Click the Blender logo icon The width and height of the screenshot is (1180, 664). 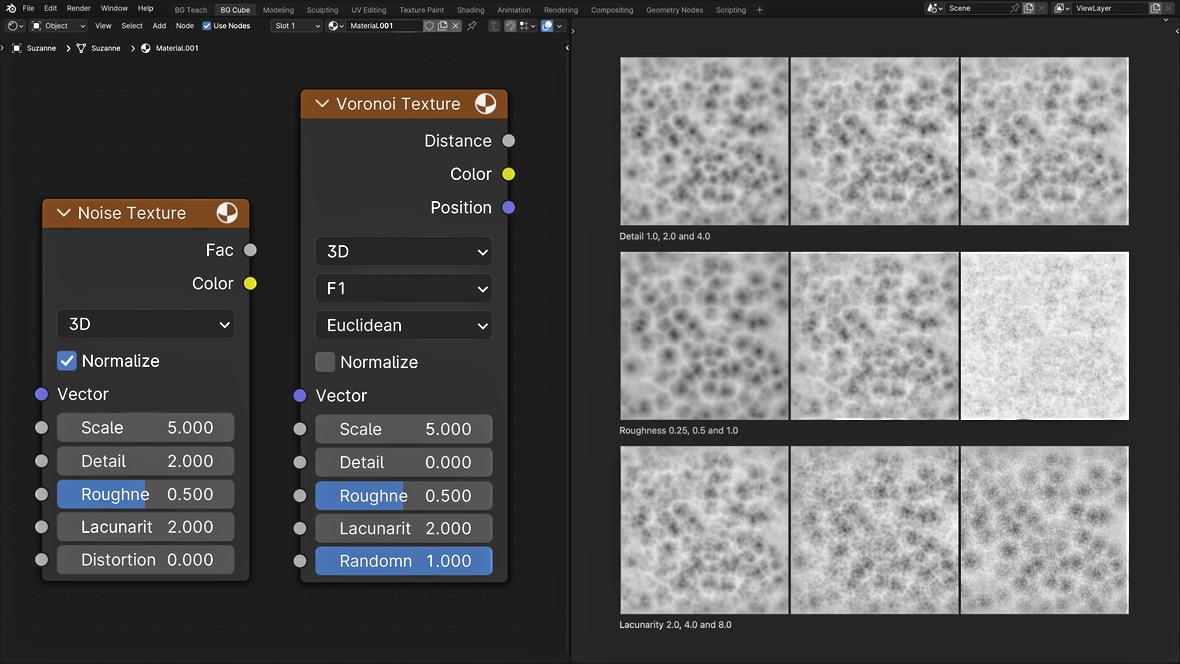click(x=10, y=8)
